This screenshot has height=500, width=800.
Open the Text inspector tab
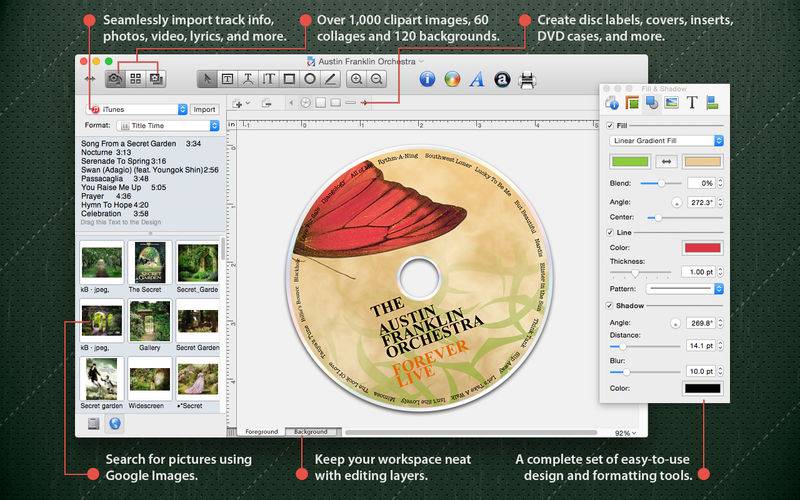click(x=692, y=103)
